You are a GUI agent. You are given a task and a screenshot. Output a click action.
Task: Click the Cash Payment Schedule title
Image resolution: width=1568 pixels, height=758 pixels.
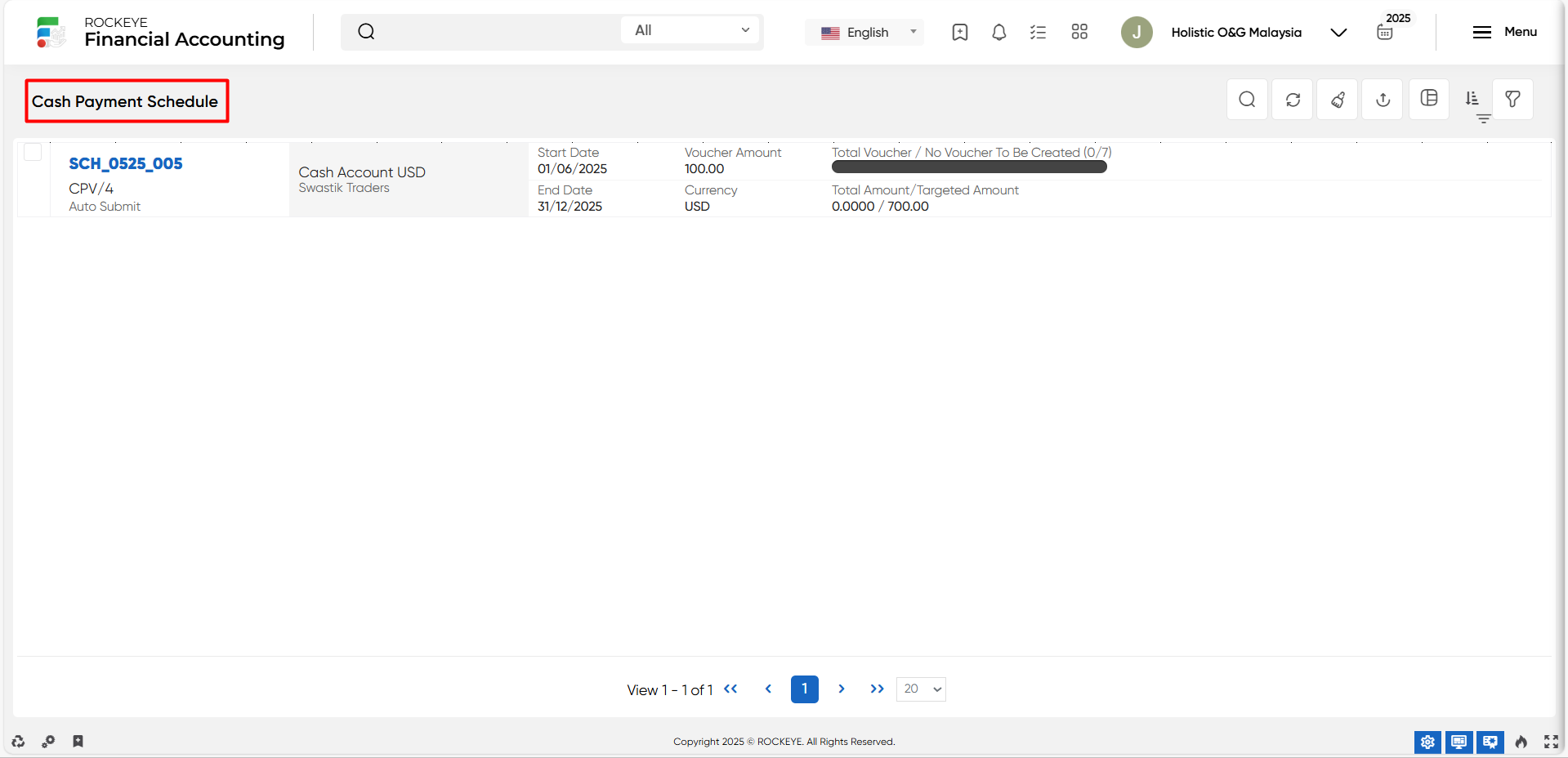pos(125,101)
